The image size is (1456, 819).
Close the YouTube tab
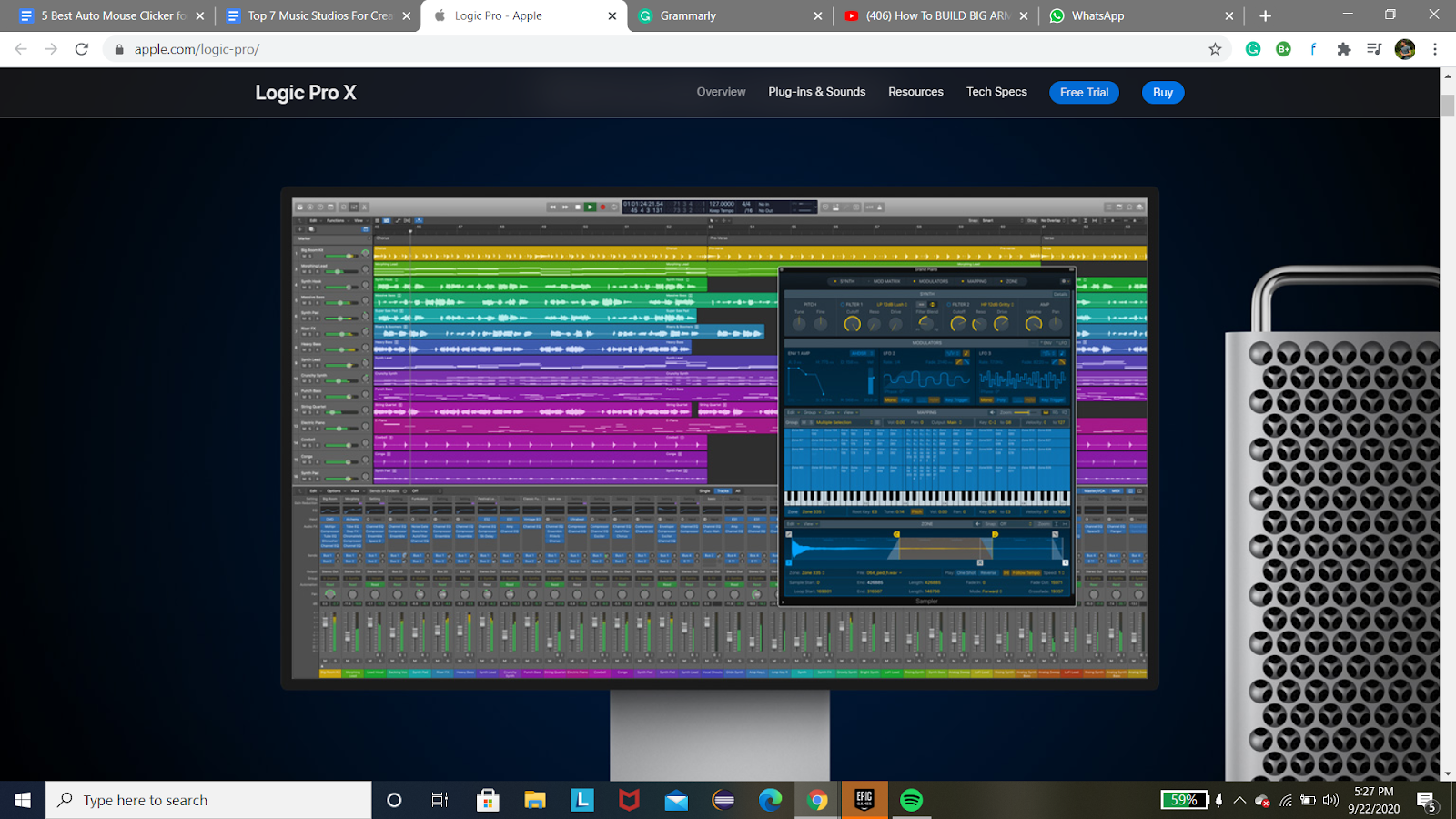coord(1024,15)
